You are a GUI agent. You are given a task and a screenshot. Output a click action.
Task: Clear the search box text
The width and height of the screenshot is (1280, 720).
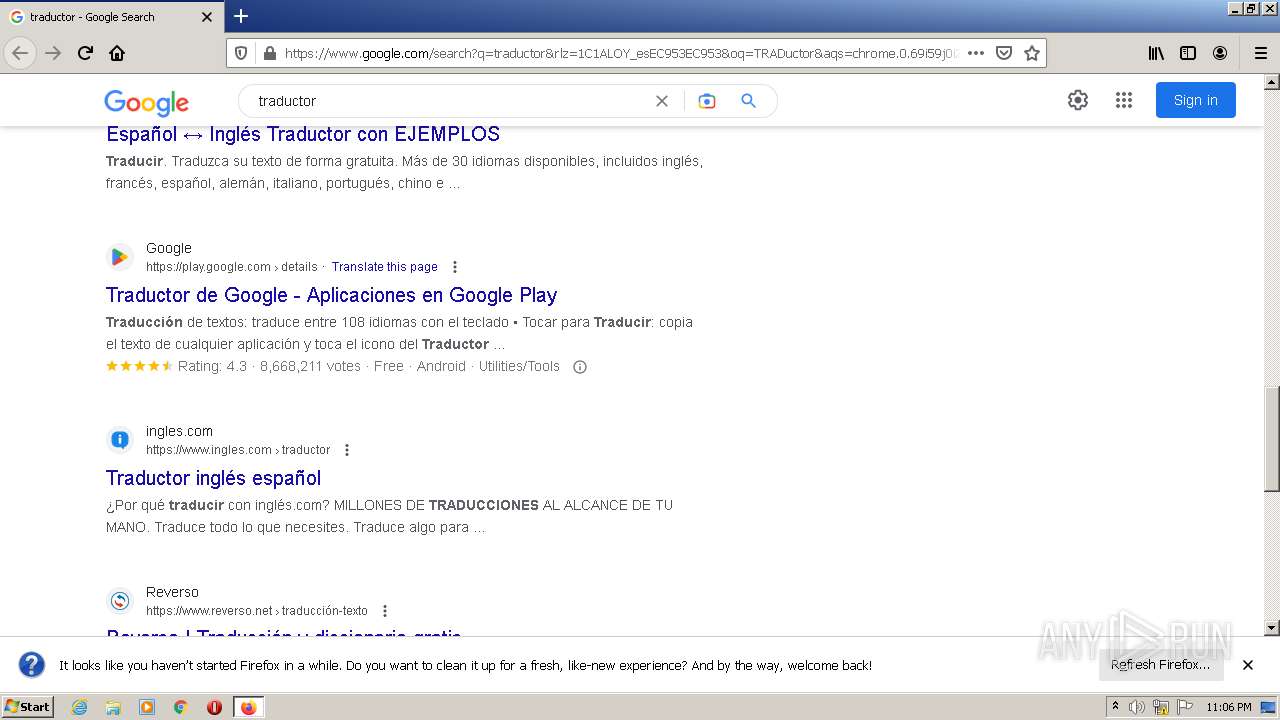point(661,101)
